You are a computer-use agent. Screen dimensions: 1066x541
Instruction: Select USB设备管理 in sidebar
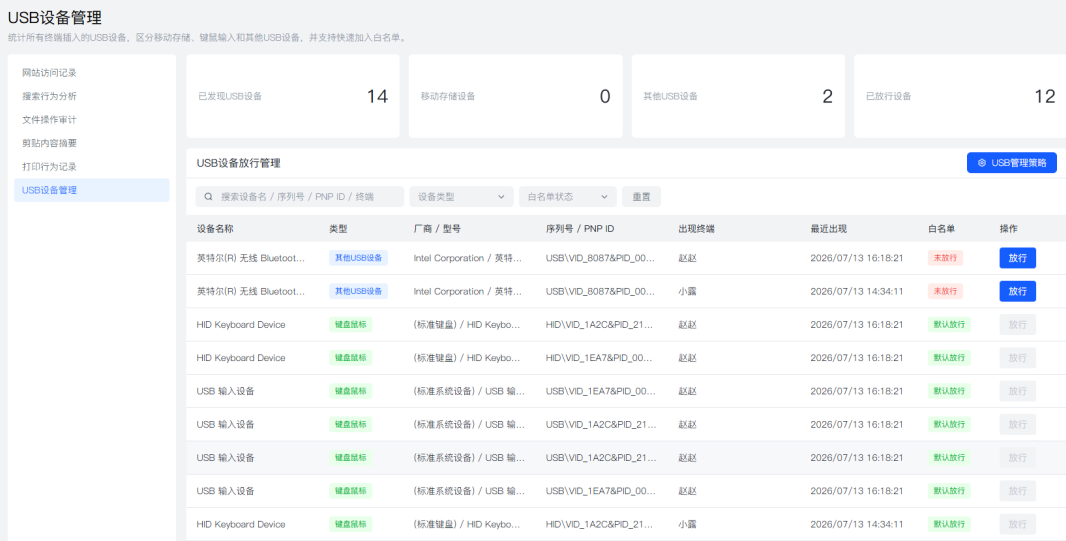pos(91,190)
